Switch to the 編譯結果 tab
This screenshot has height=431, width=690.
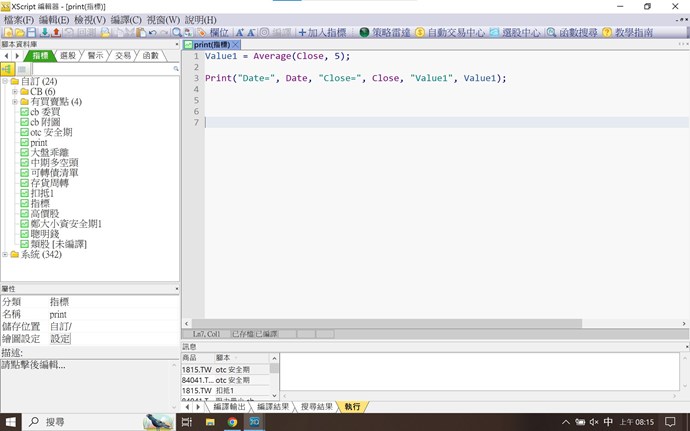point(273,407)
